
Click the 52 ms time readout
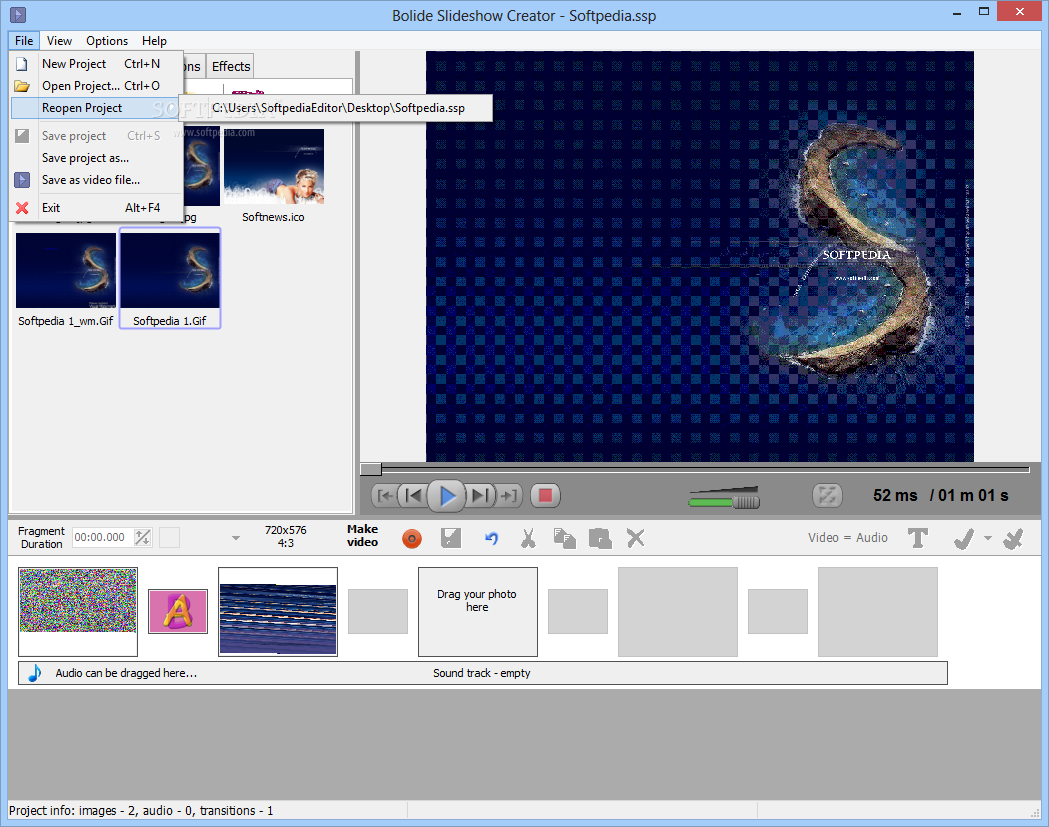[895, 496]
